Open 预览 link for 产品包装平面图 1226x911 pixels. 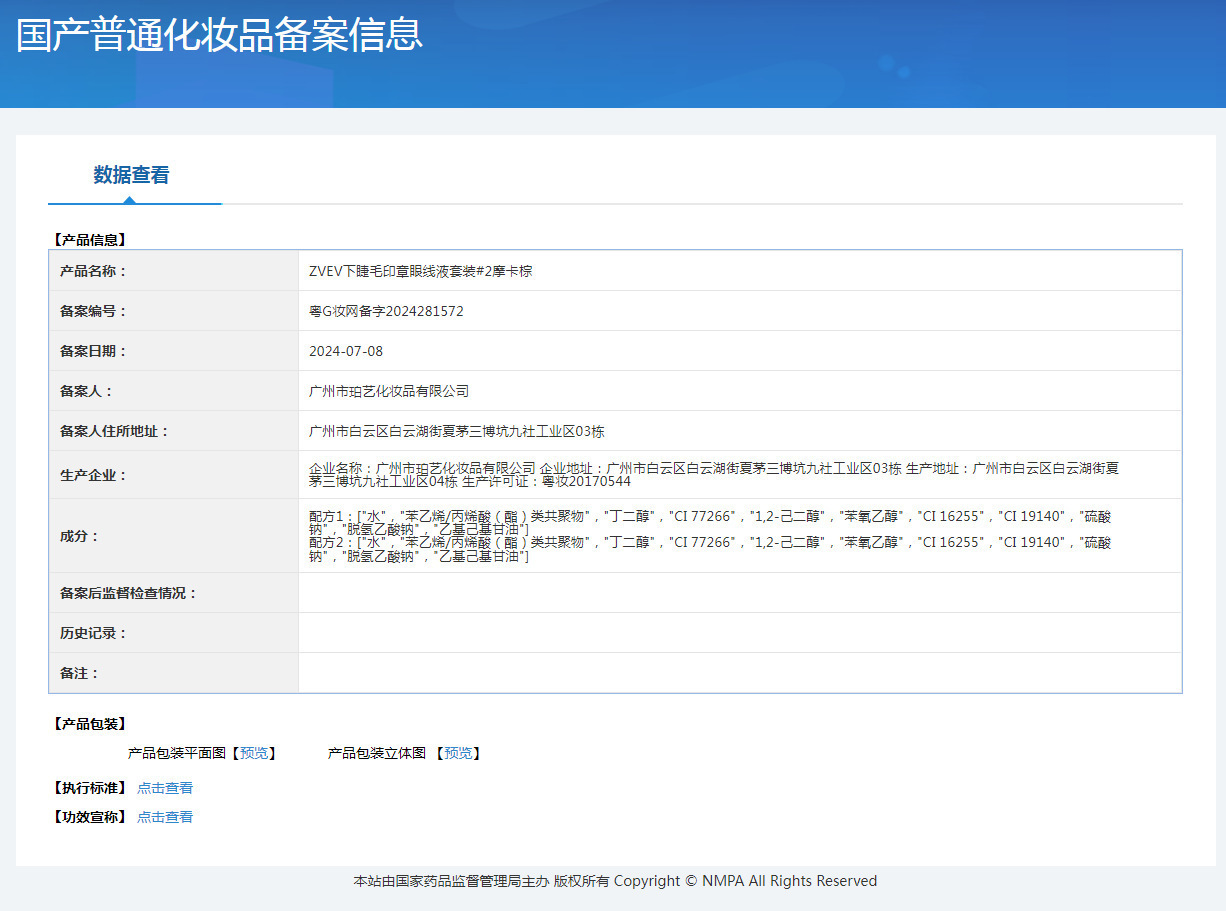[x=254, y=753]
